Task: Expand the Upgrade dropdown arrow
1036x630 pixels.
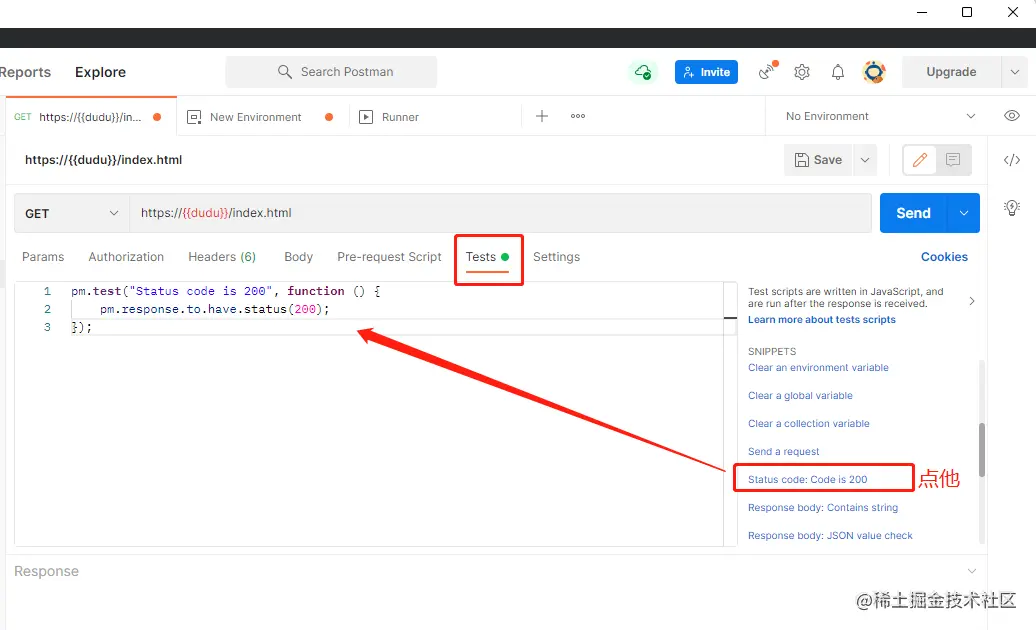Action: point(1015,72)
